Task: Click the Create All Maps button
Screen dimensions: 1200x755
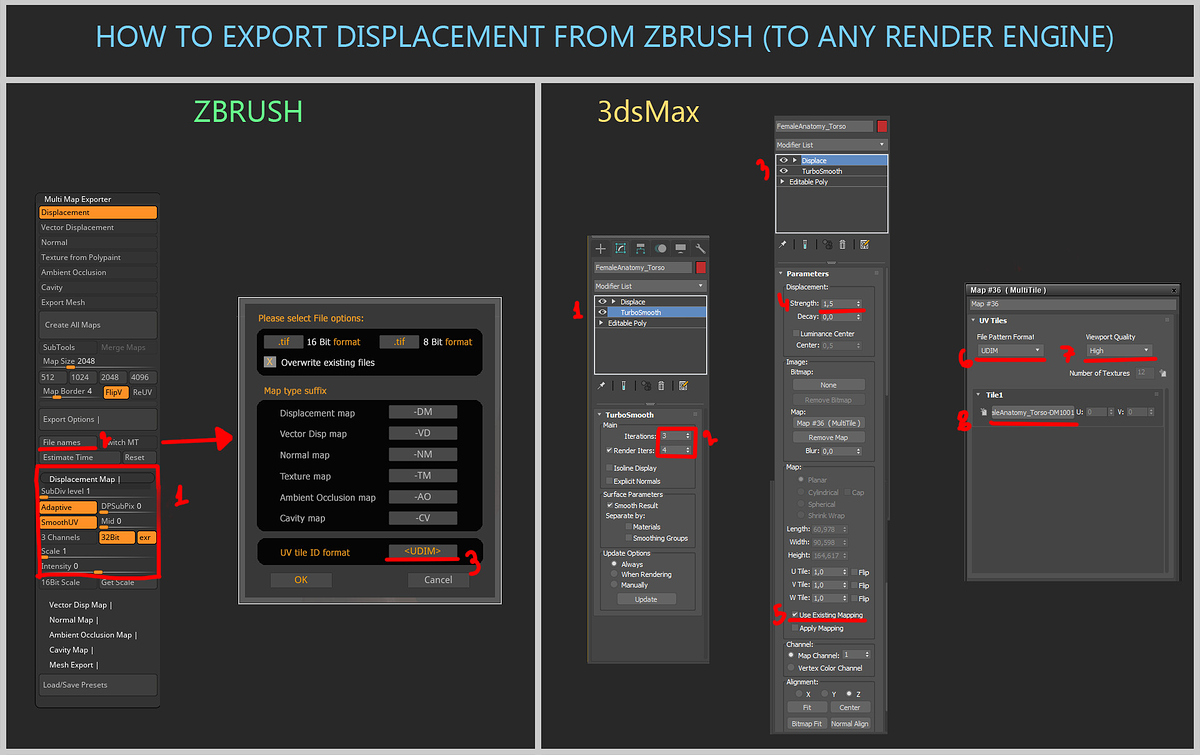Action: coord(98,325)
